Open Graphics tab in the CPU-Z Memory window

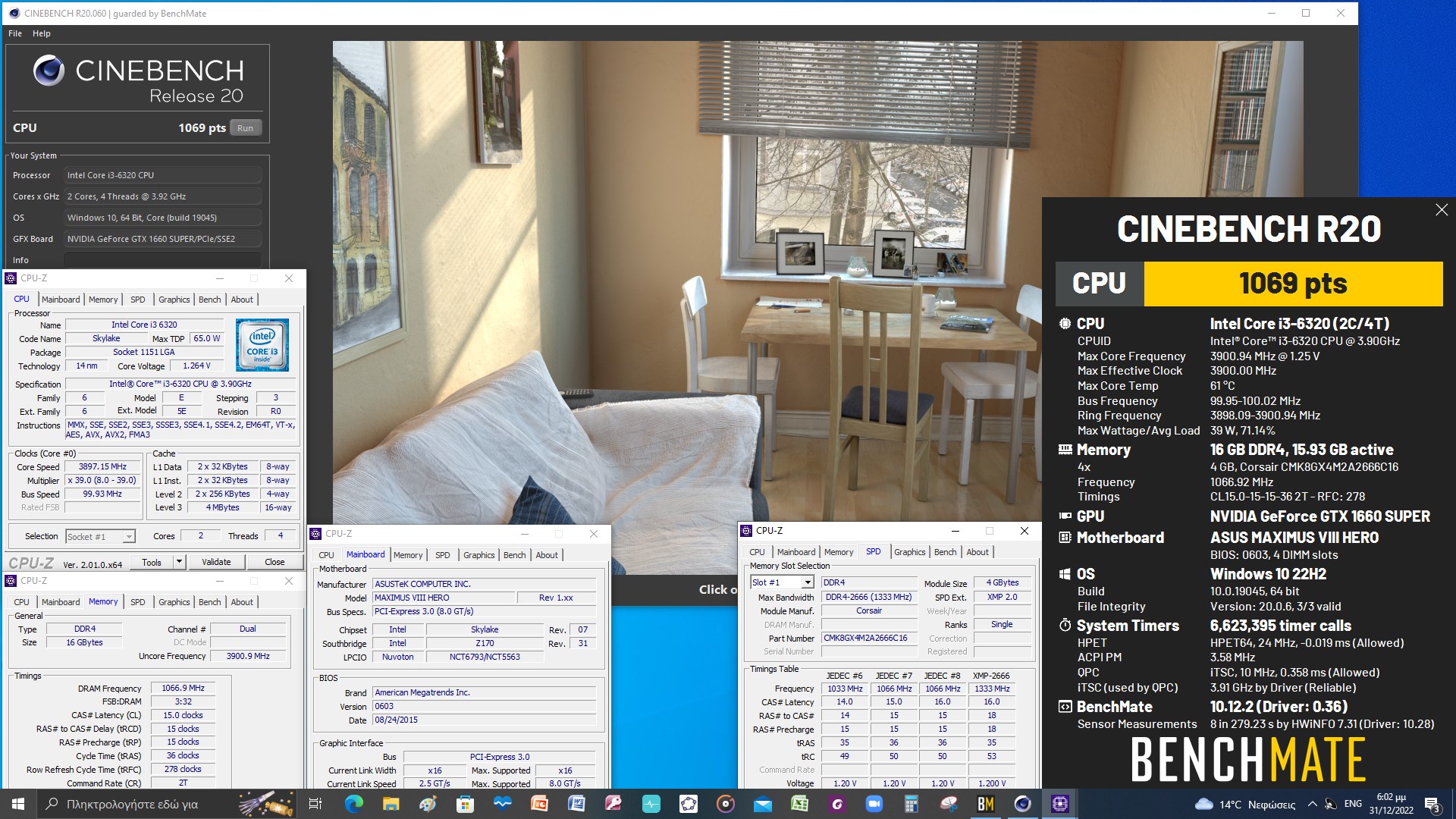(x=174, y=602)
